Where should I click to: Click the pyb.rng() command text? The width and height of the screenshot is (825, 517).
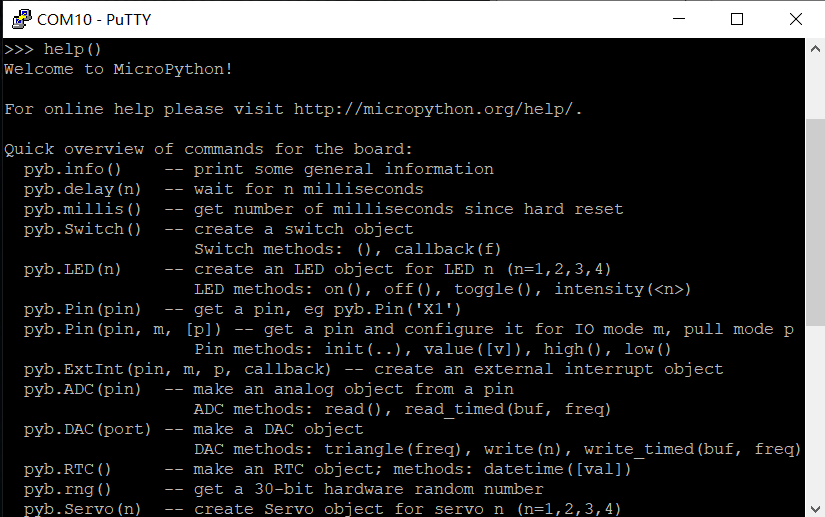[67, 489]
